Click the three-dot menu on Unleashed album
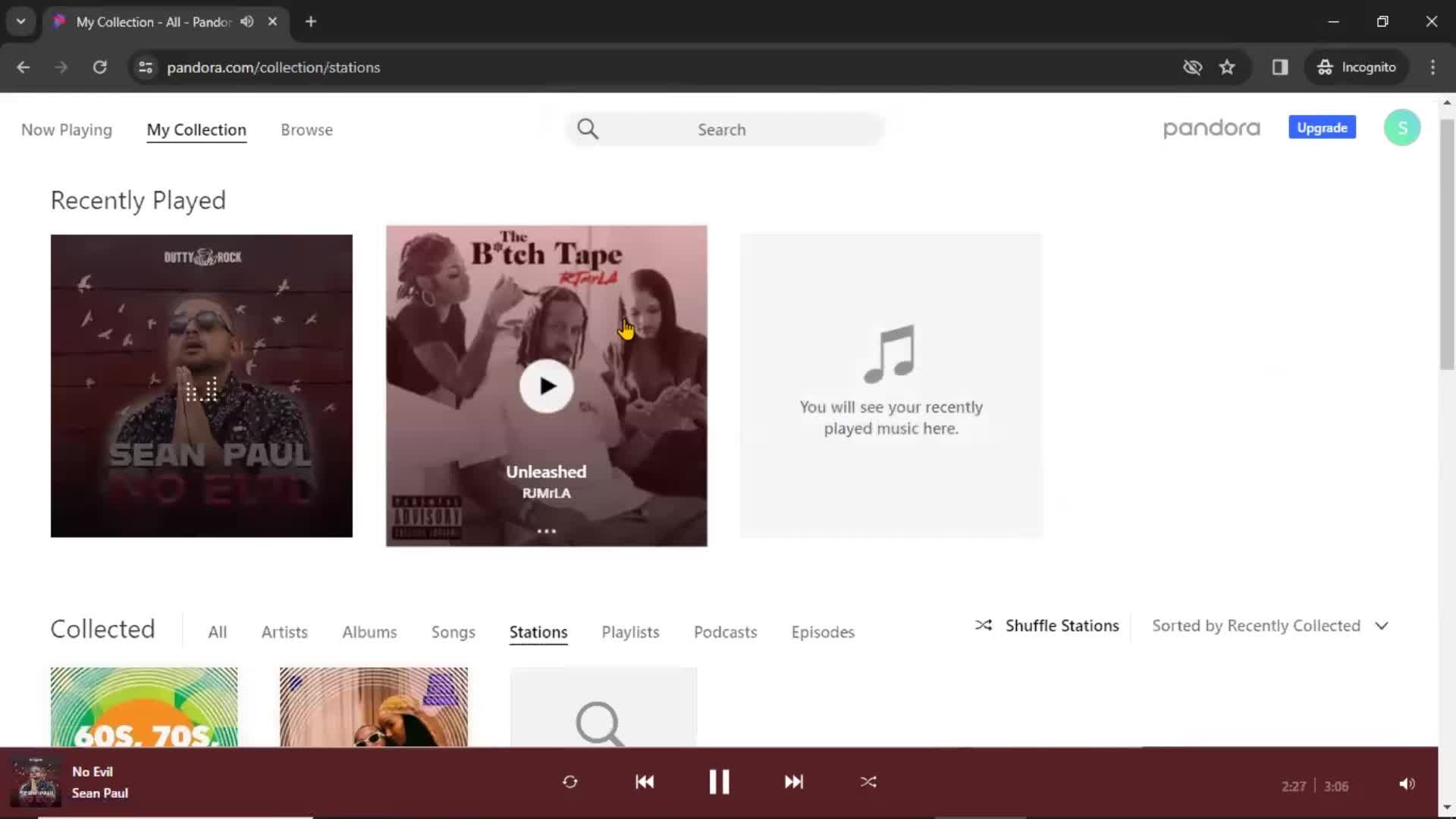This screenshot has height=819, width=1456. coord(546,530)
